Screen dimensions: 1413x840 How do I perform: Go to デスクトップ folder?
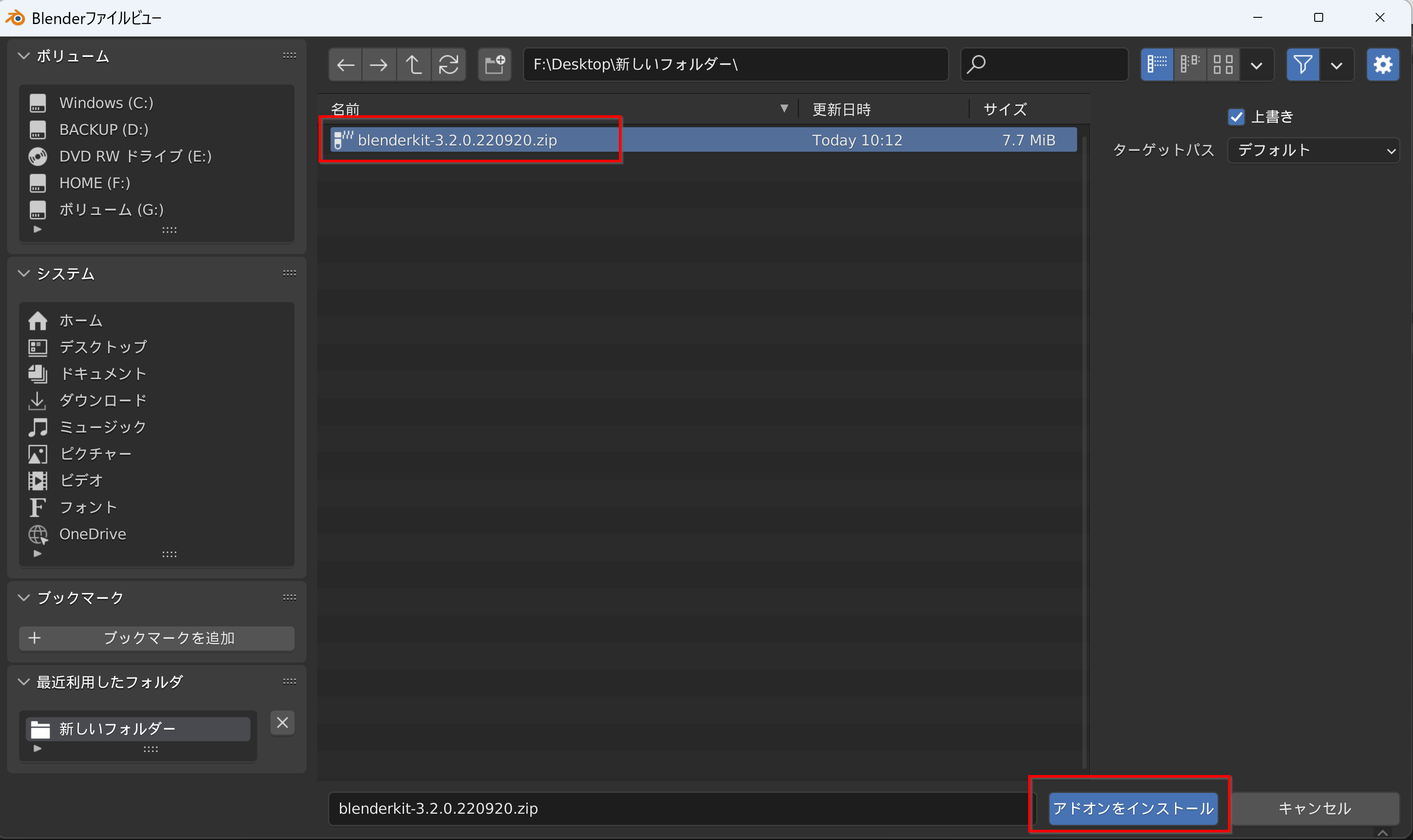coord(157,347)
